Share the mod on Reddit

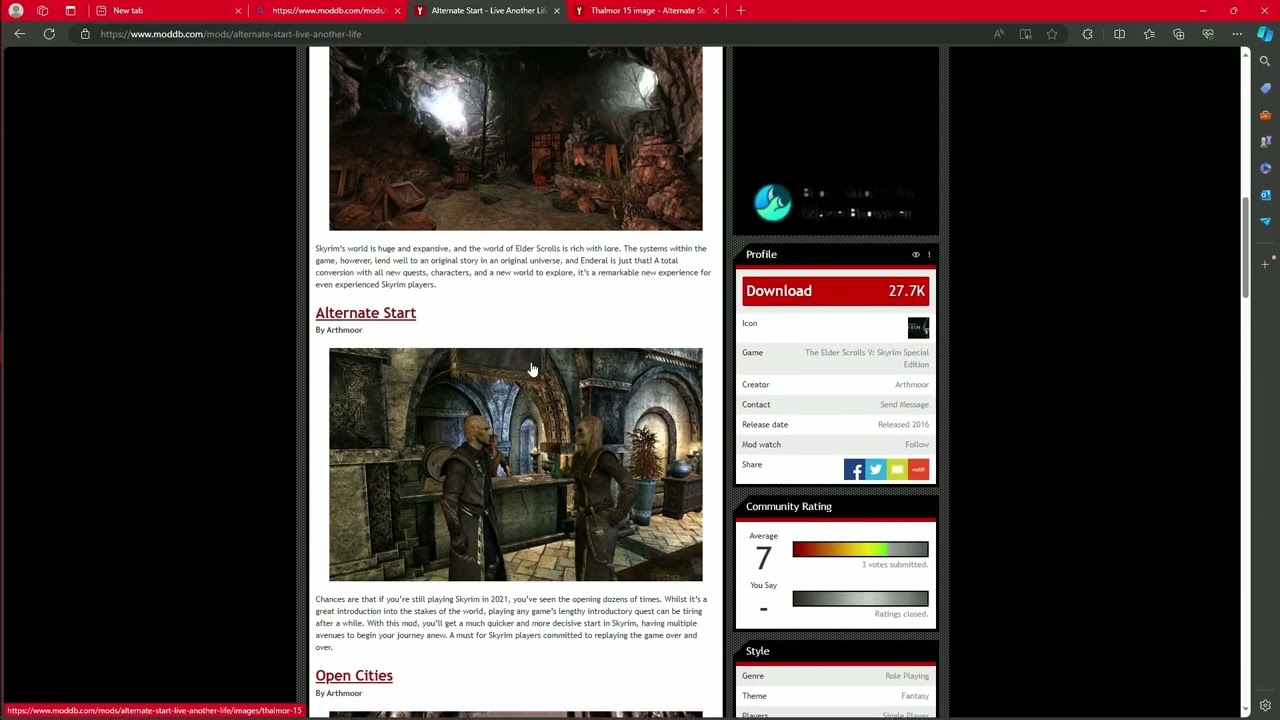[918, 469]
